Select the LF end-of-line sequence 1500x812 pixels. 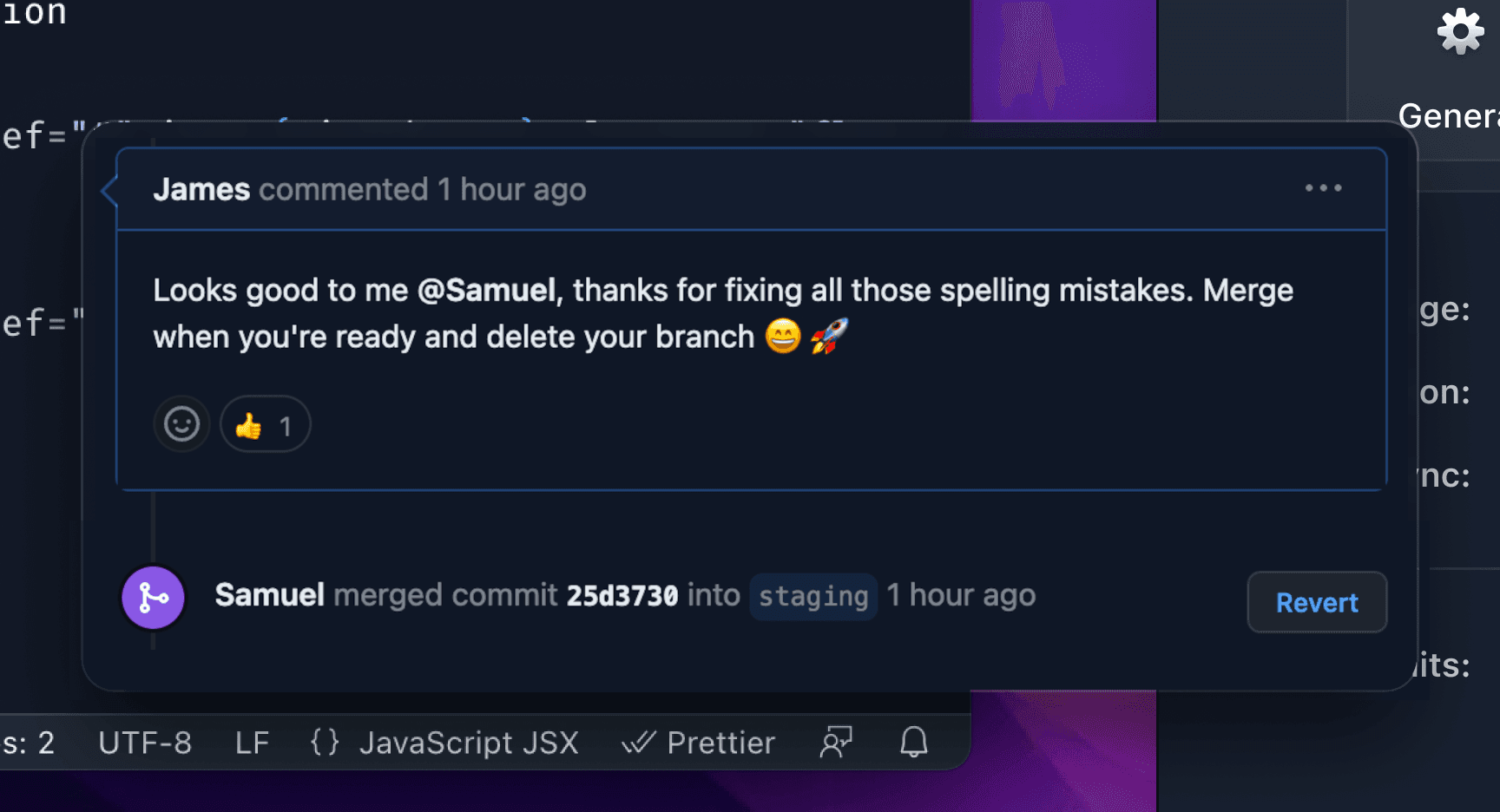point(252,743)
